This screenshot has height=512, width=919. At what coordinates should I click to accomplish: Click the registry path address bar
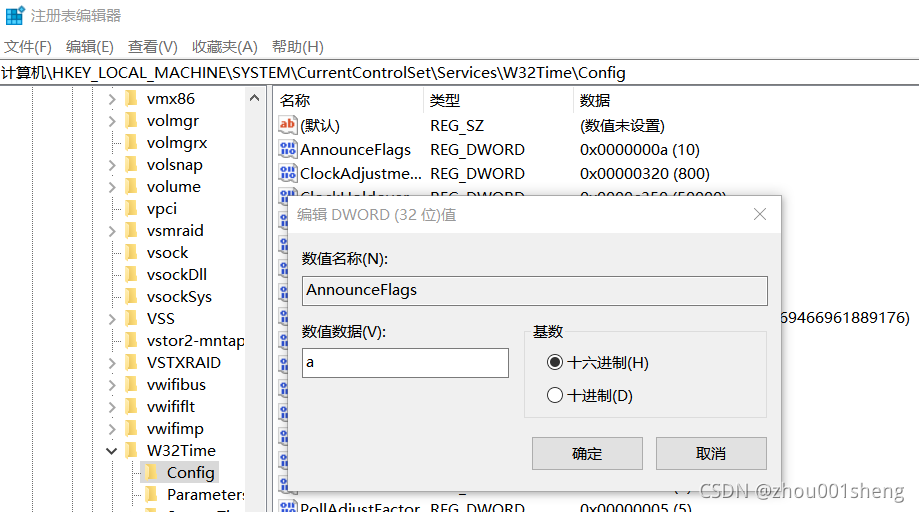[x=460, y=73]
